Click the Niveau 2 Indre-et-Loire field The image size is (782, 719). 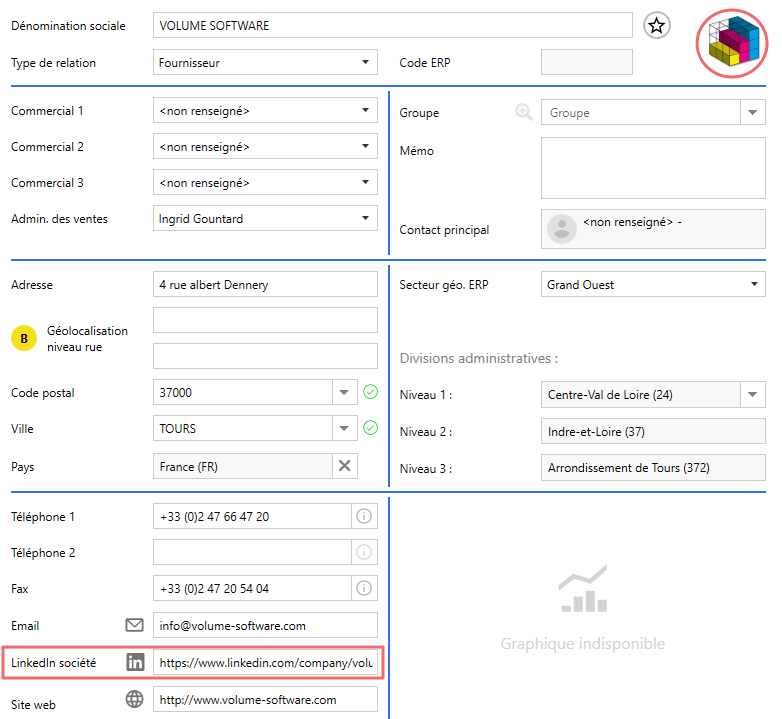653,431
